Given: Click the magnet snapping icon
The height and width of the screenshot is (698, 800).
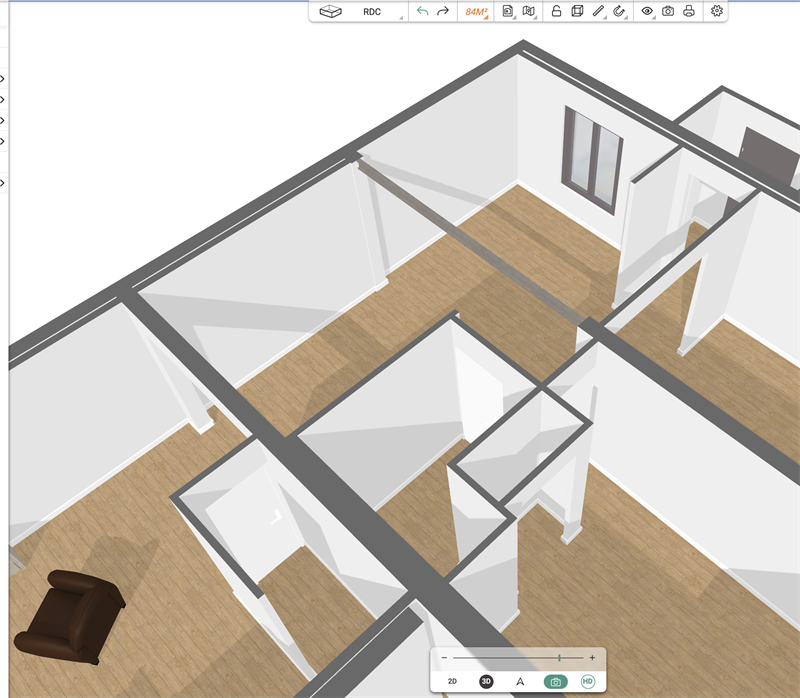Looking at the screenshot, I should 619,12.
